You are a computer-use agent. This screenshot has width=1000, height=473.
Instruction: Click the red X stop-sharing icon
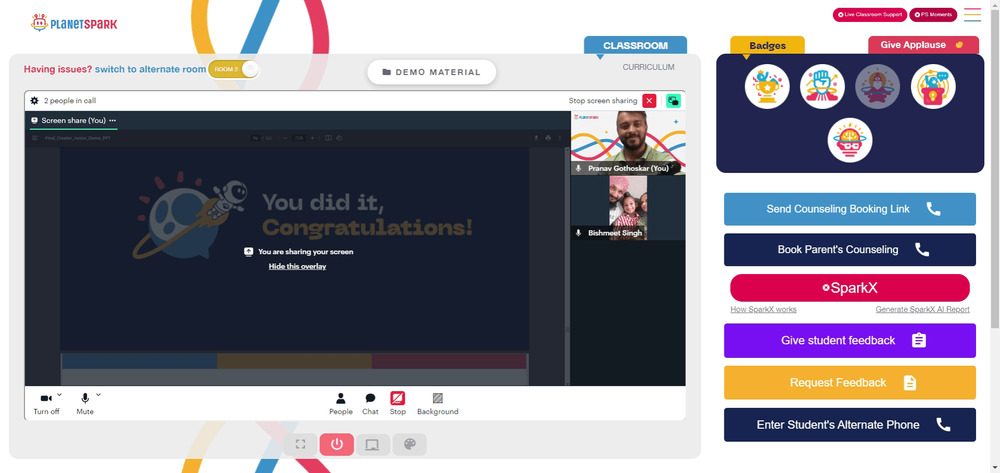(x=649, y=101)
